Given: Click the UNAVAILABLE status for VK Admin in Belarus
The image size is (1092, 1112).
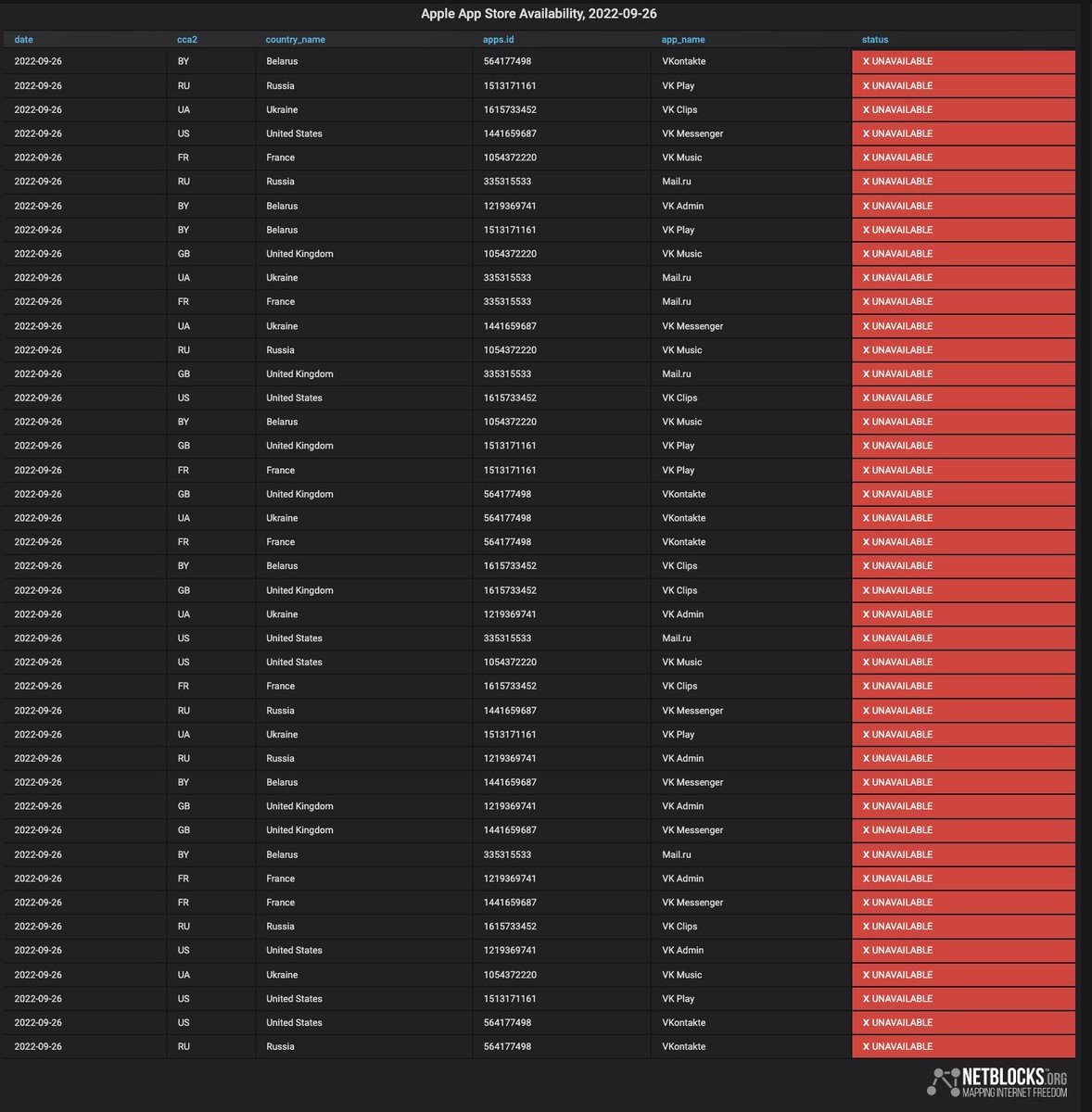Looking at the screenshot, I should (x=963, y=206).
